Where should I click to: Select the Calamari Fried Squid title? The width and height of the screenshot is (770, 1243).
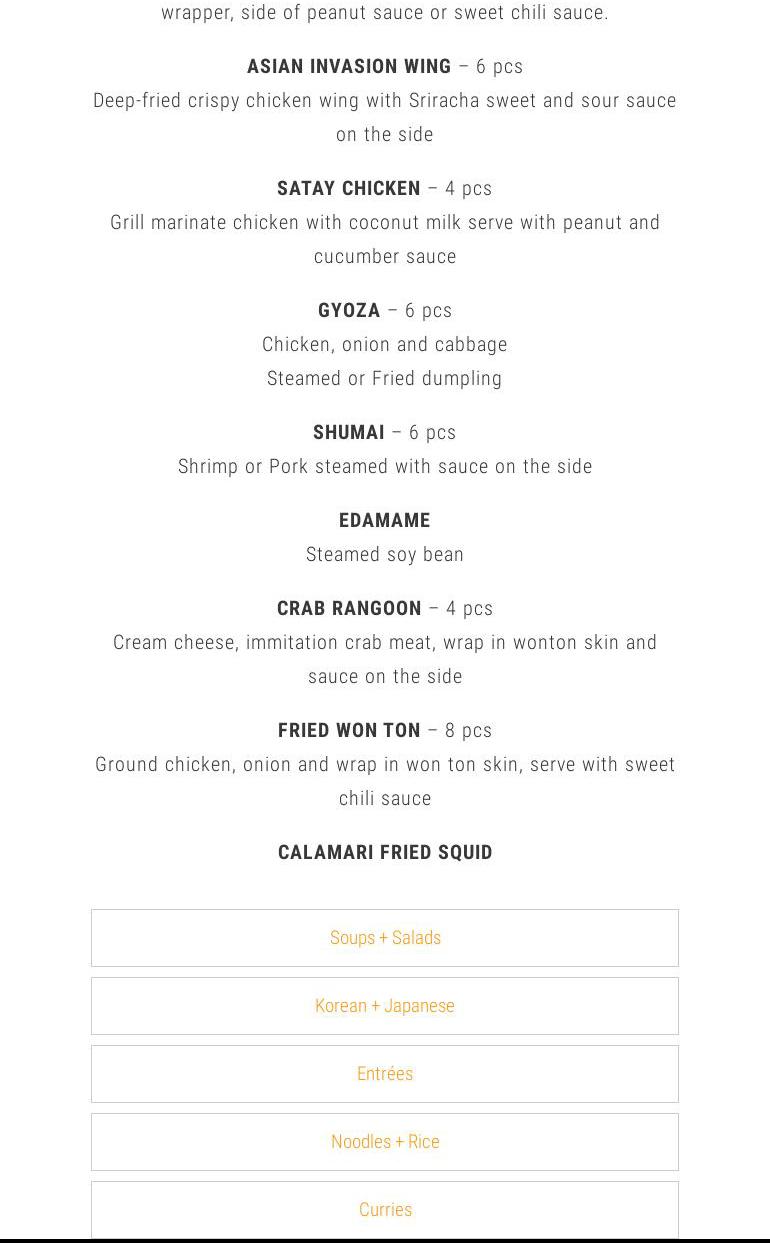coord(385,853)
